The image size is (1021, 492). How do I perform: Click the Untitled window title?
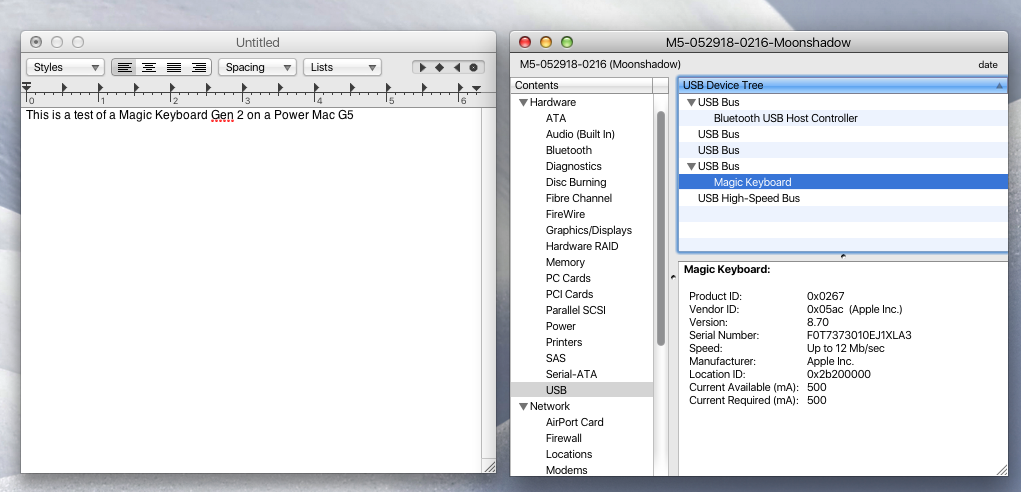click(258, 42)
